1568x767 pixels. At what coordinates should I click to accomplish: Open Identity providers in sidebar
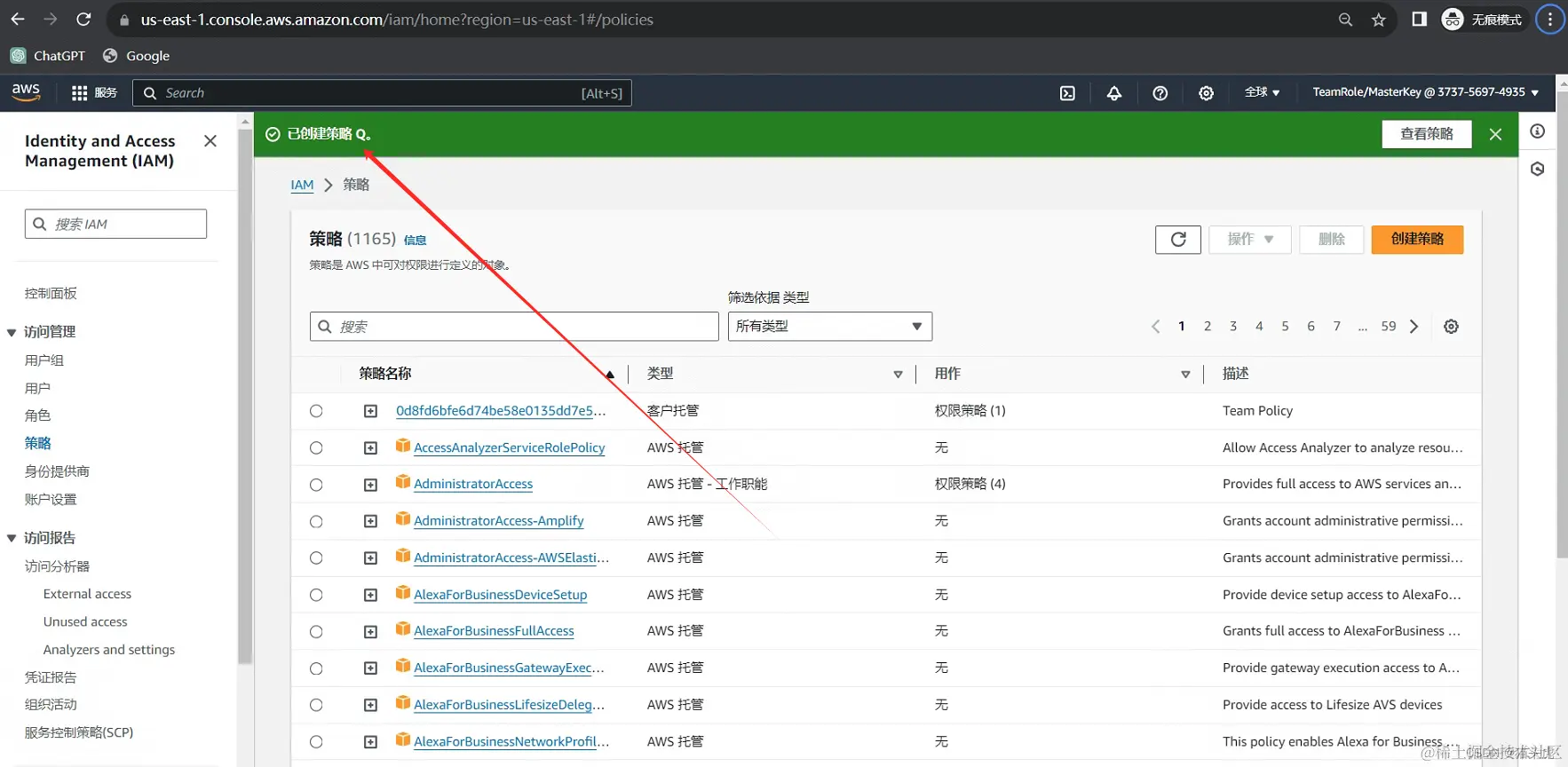tap(57, 471)
